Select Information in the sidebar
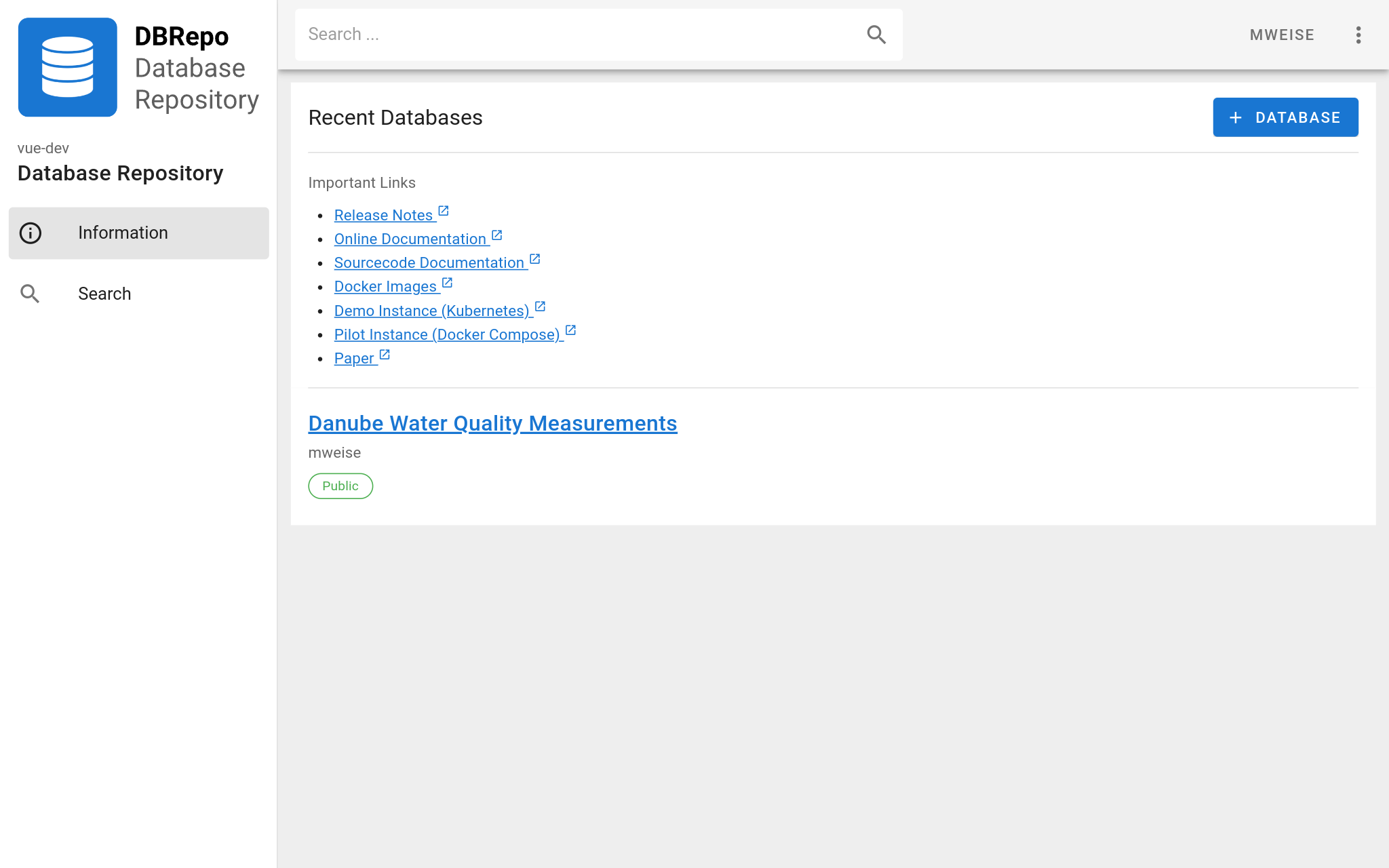This screenshot has height=868, width=1389. (138, 233)
